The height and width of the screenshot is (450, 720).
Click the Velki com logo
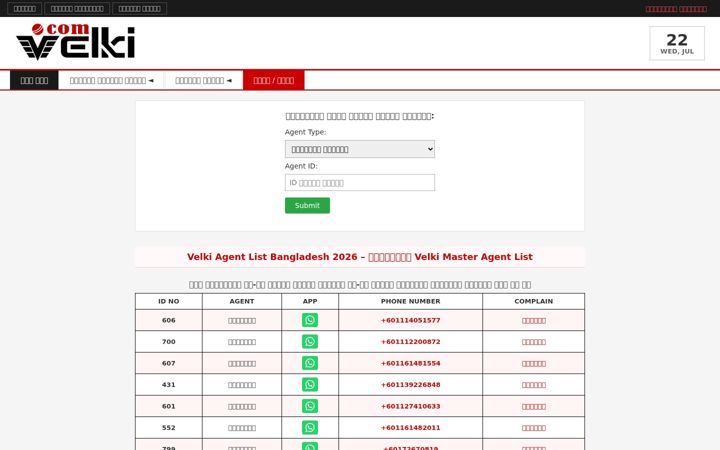(x=76, y=42)
